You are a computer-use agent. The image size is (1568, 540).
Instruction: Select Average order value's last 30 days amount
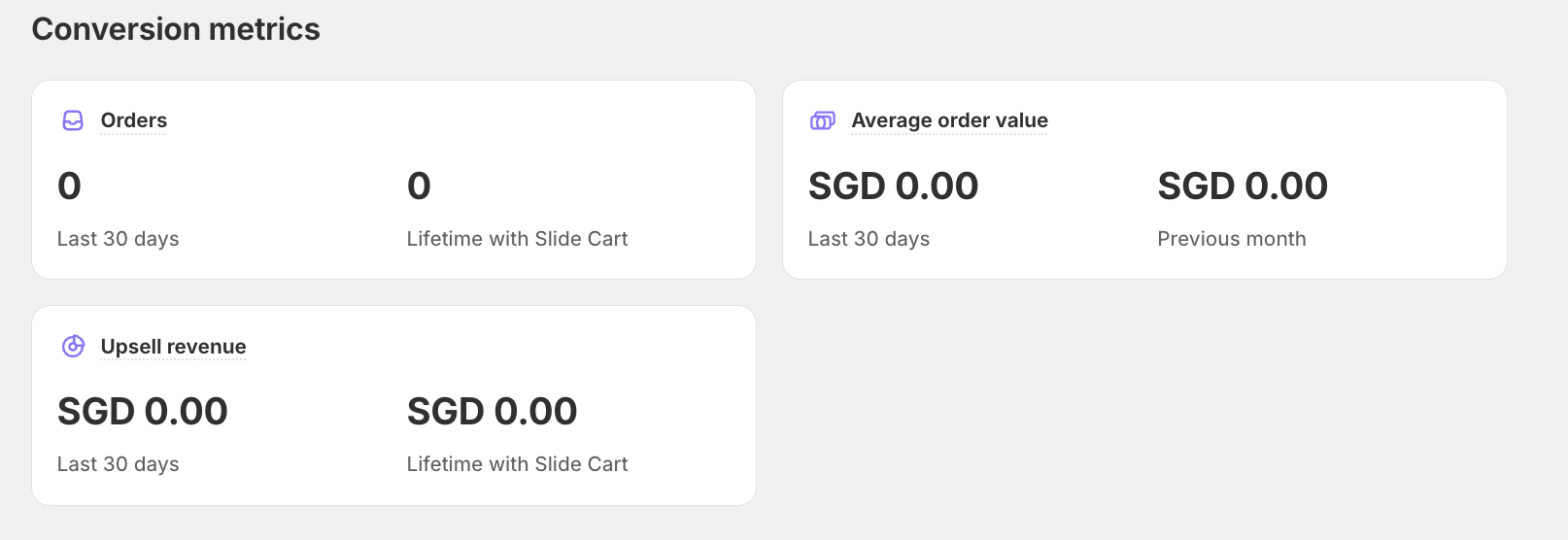pyautogui.click(x=893, y=186)
